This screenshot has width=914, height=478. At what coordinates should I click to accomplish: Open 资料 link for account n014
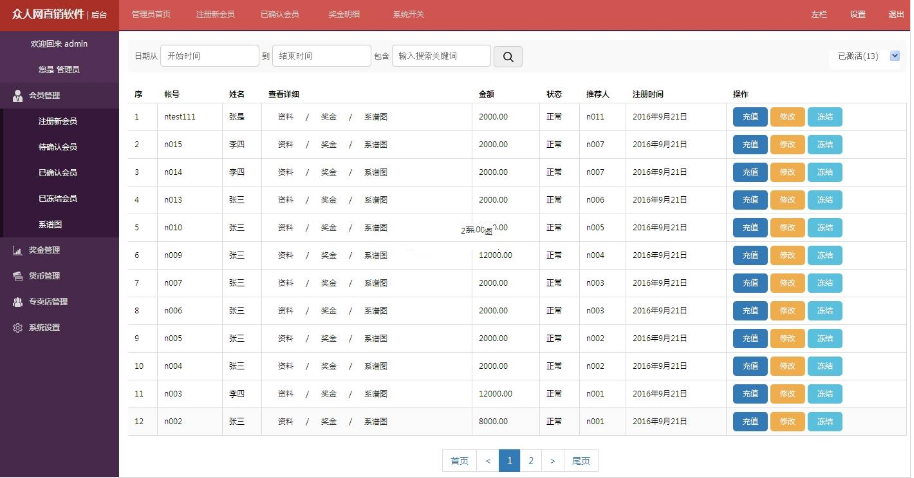286,172
